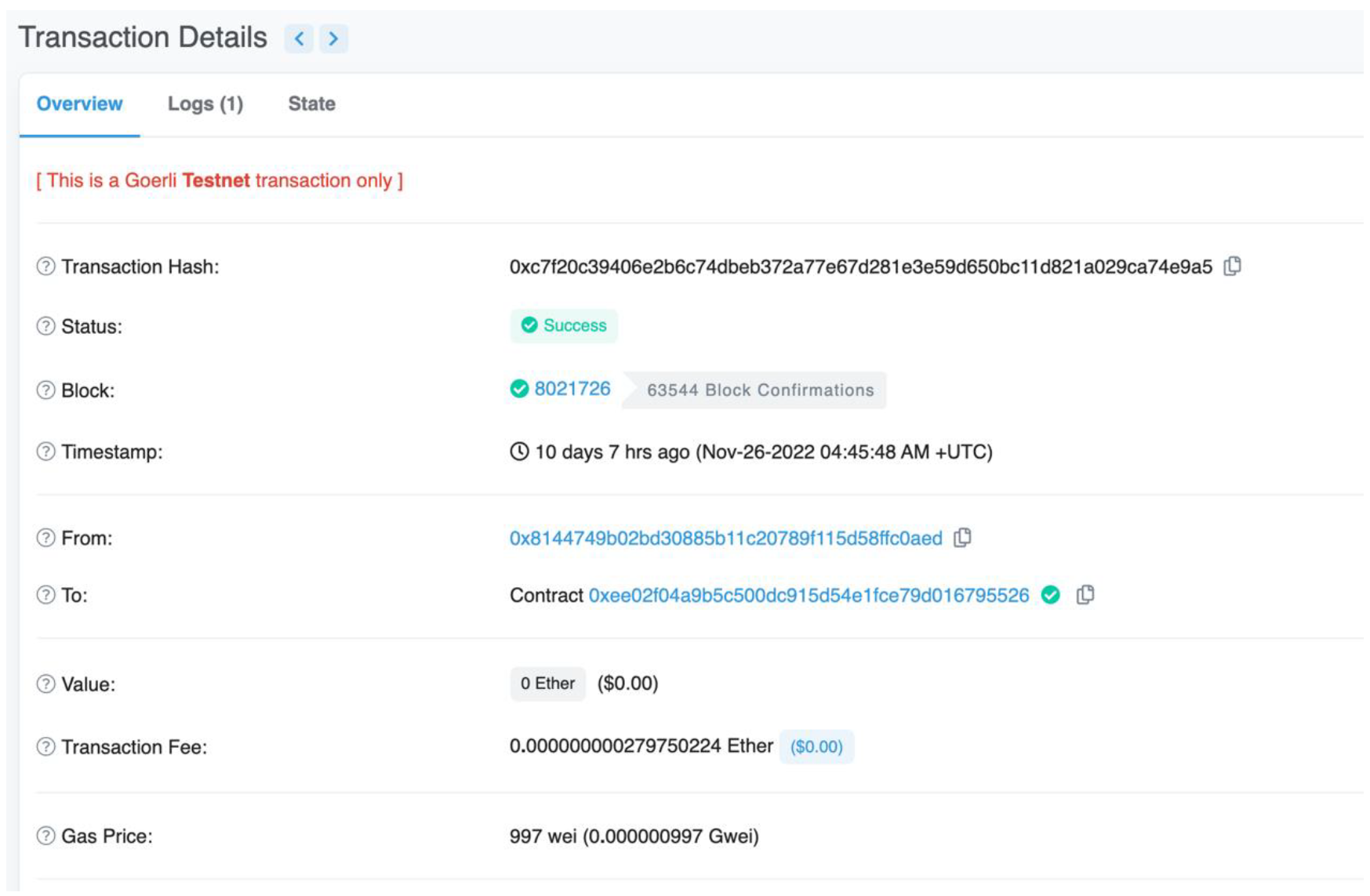The width and height of the screenshot is (1370, 896).
Task: Go to the previous transaction arrow
Action: [x=299, y=38]
